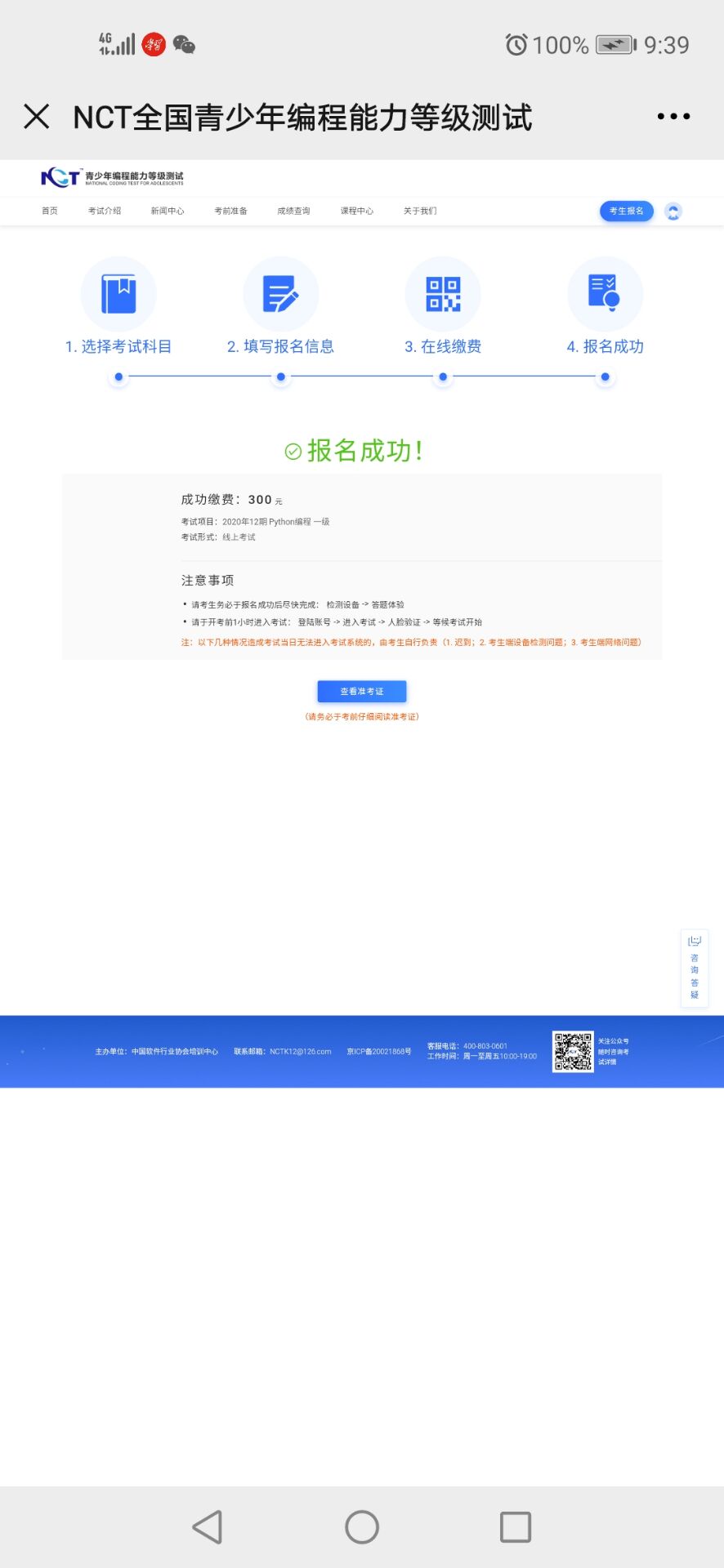
Task: Select step label 3. 在线缴费
Action: click(x=443, y=346)
